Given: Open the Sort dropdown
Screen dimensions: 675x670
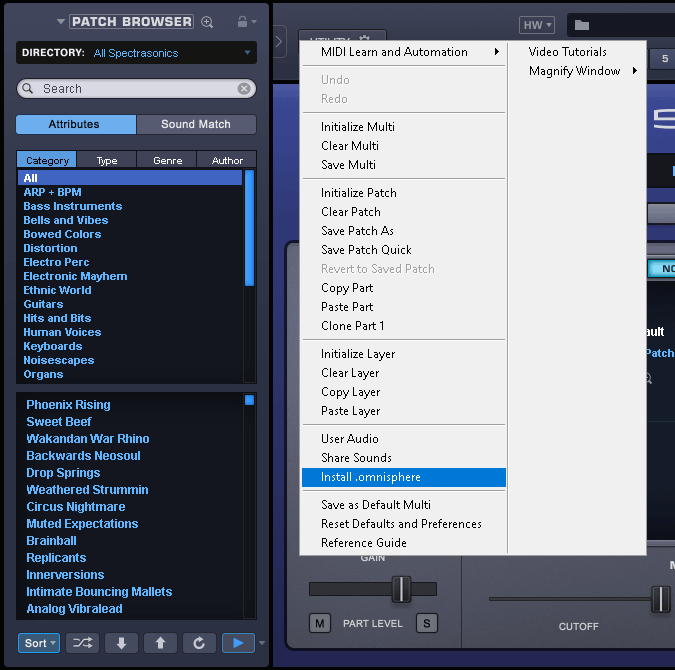Looking at the screenshot, I should click(39, 643).
